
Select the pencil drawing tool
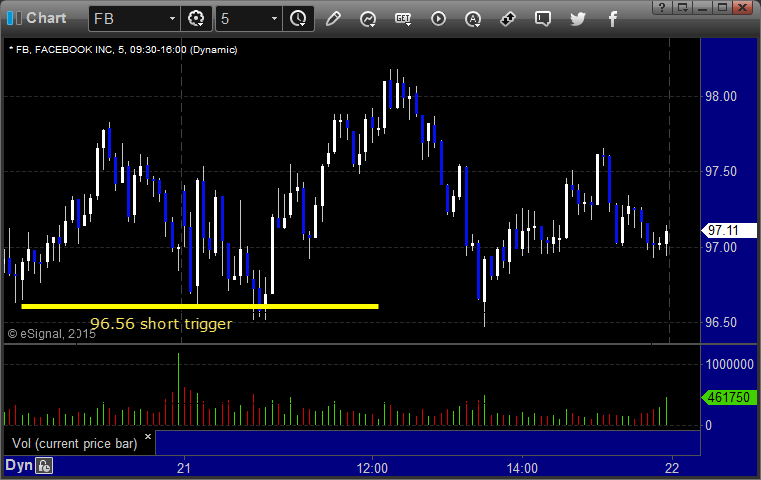click(333, 19)
